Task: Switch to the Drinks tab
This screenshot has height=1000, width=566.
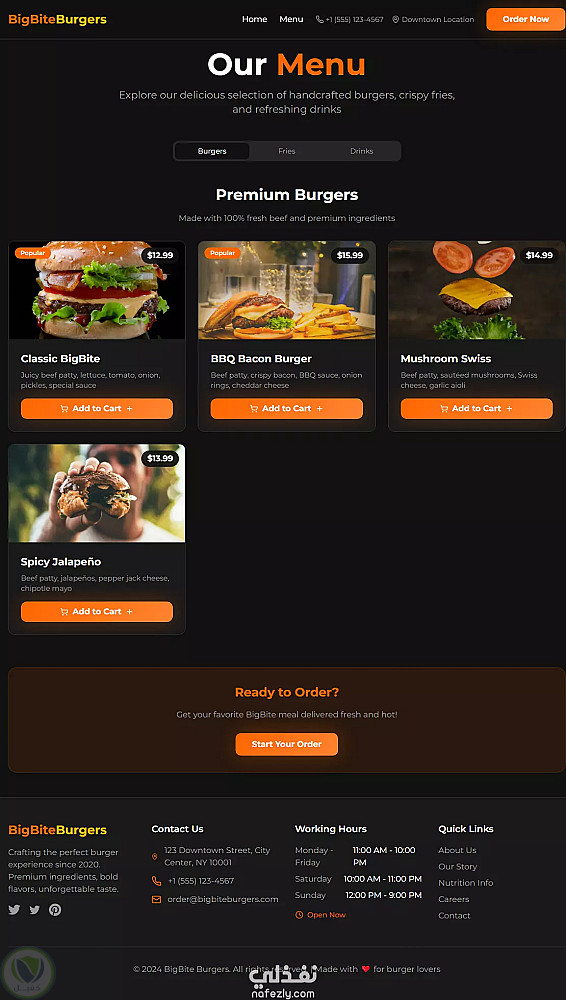Action: coord(361,151)
